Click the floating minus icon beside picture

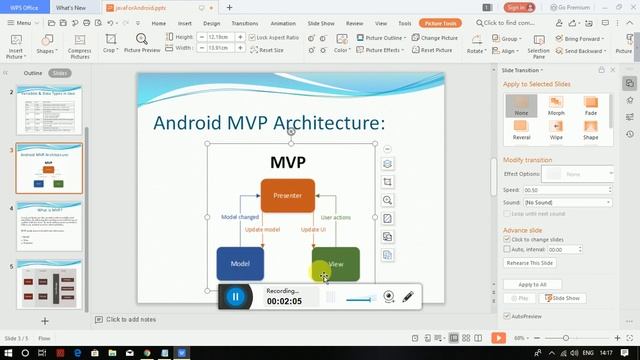click(387, 149)
